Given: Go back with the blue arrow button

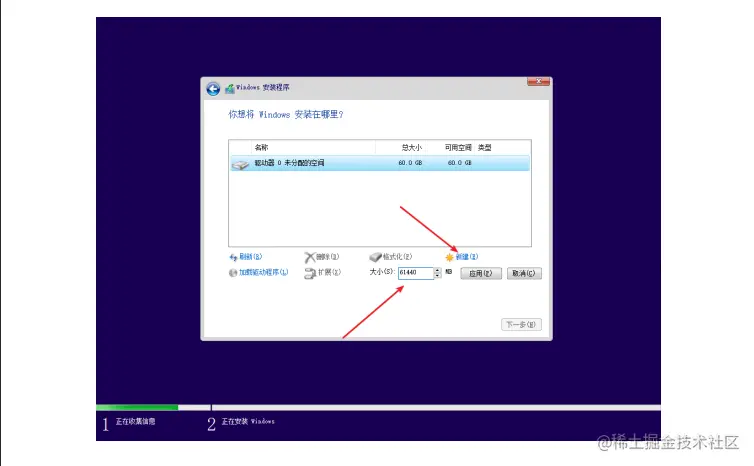Looking at the screenshot, I should (213, 88).
